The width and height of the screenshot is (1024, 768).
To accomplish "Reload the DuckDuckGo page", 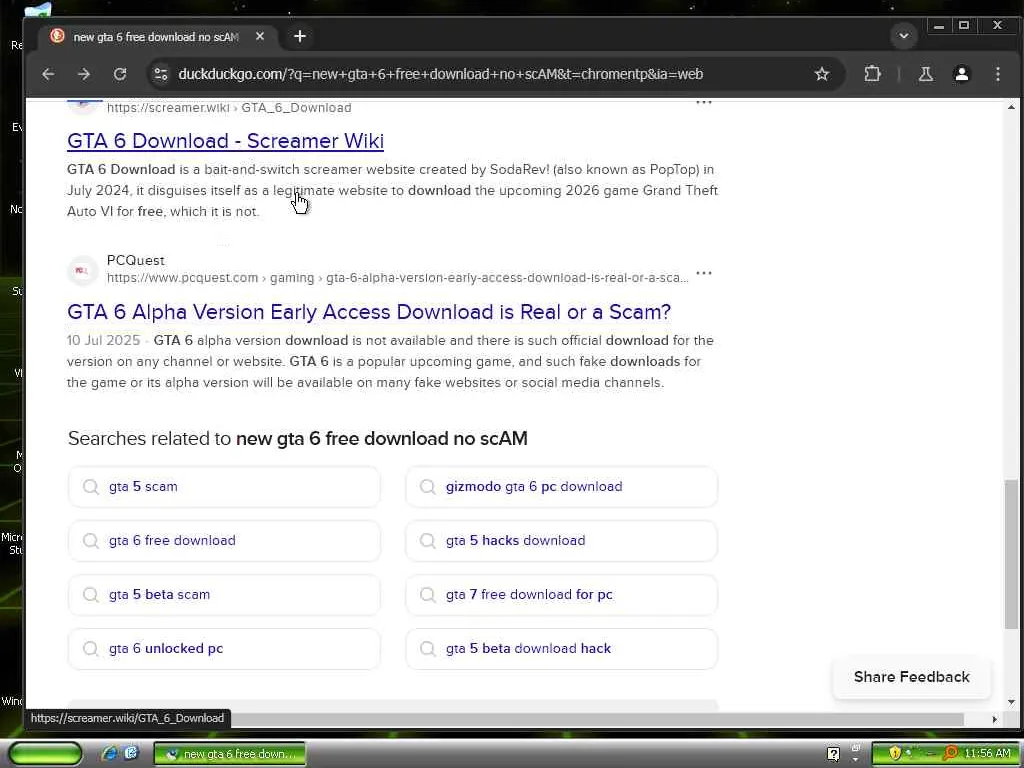I will (120, 74).
